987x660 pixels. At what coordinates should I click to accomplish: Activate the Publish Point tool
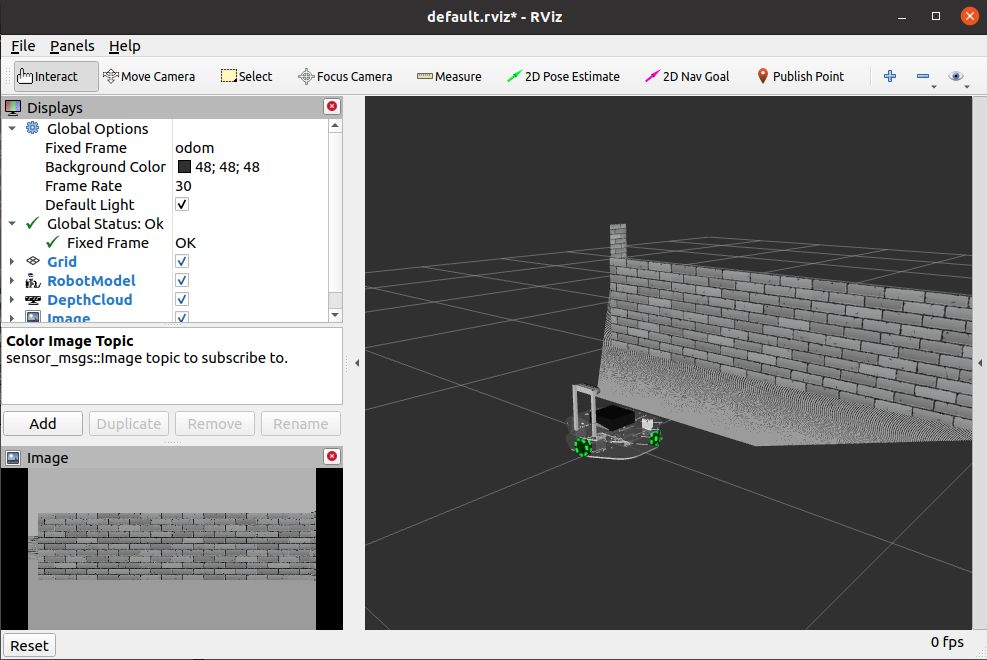pyautogui.click(x=800, y=76)
